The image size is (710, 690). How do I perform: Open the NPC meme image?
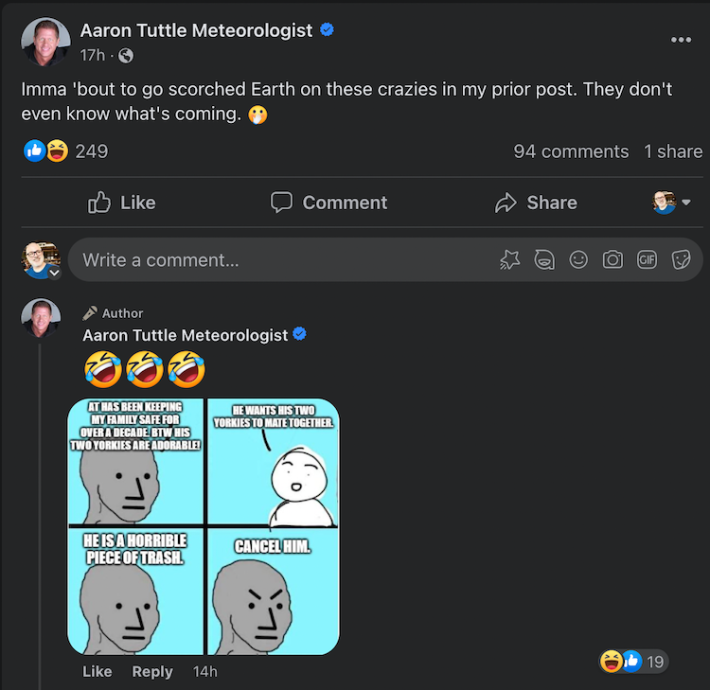203,526
